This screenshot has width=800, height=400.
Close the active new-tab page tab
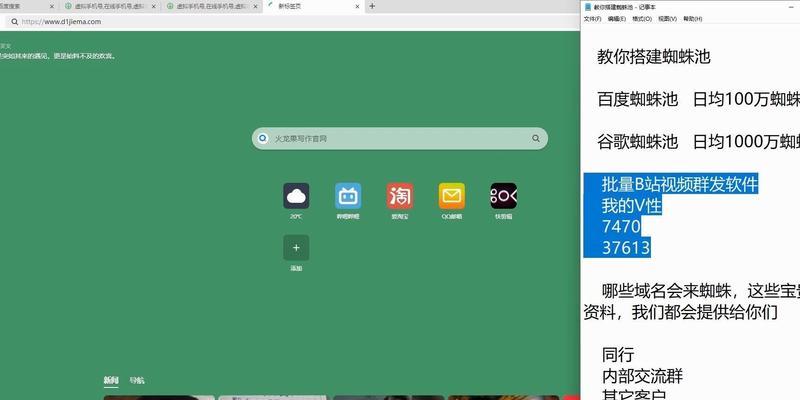pyautogui.click(x=357, y=7)
